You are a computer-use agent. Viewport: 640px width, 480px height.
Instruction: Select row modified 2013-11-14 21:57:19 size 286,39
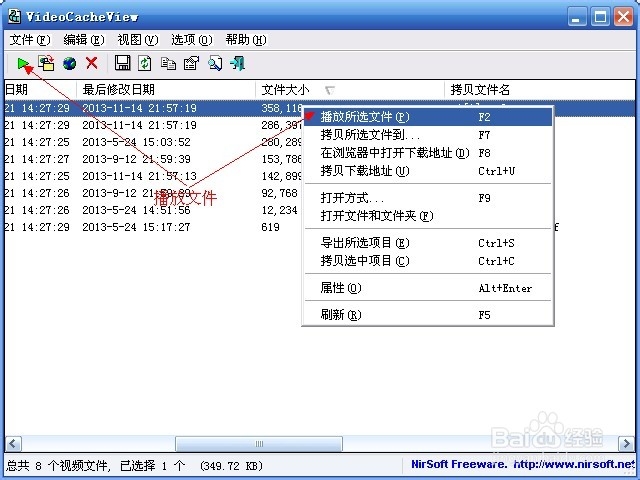pyautogui.click(x=153, y=125)
